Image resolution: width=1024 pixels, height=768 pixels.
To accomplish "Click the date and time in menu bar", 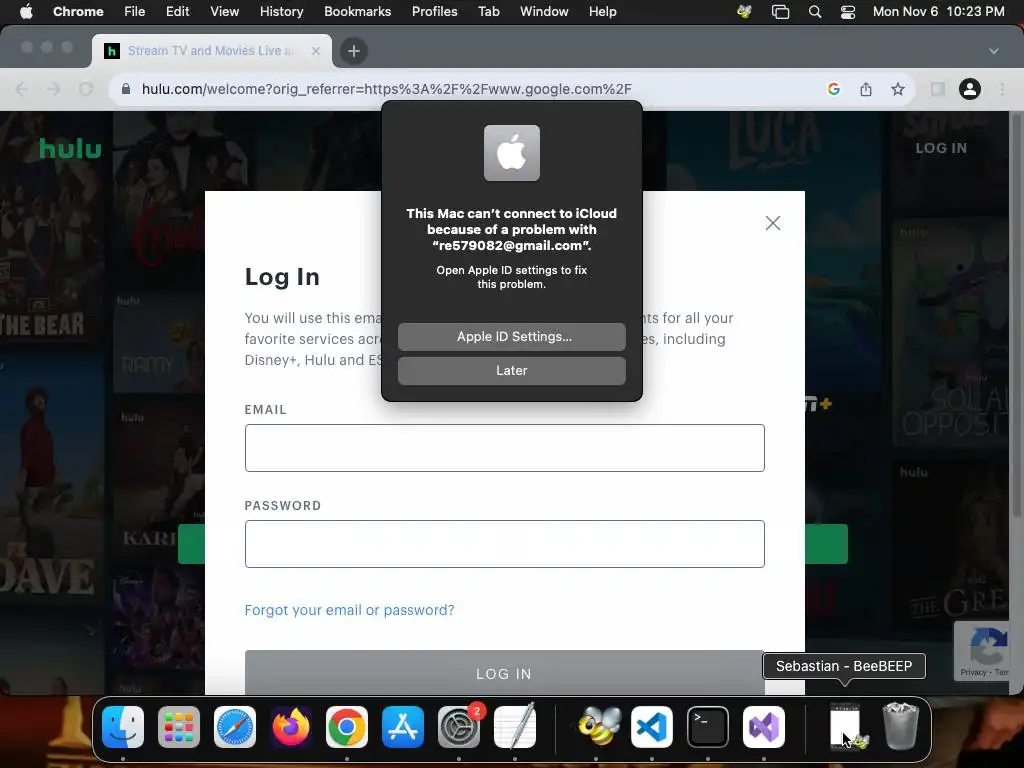I will [938, 12].
